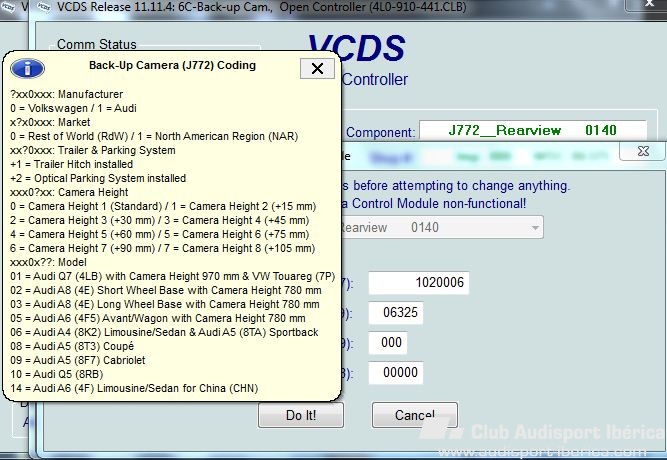667x460 pixels.
Task: Click the Rest of World / NAR line
Action: [x=154, y=136]
